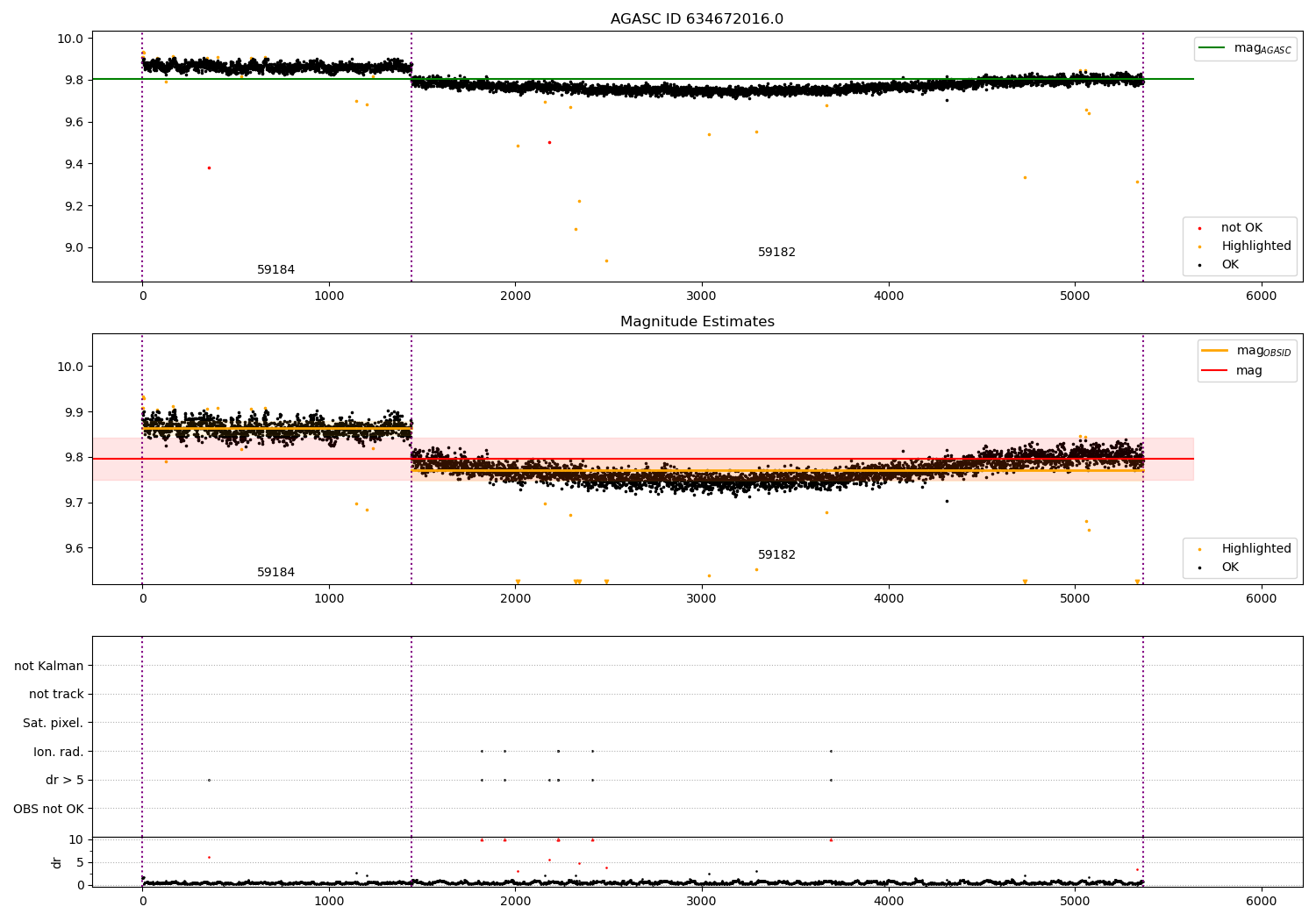Click the 'Sat. pixel.' row label

pos(53,724)
